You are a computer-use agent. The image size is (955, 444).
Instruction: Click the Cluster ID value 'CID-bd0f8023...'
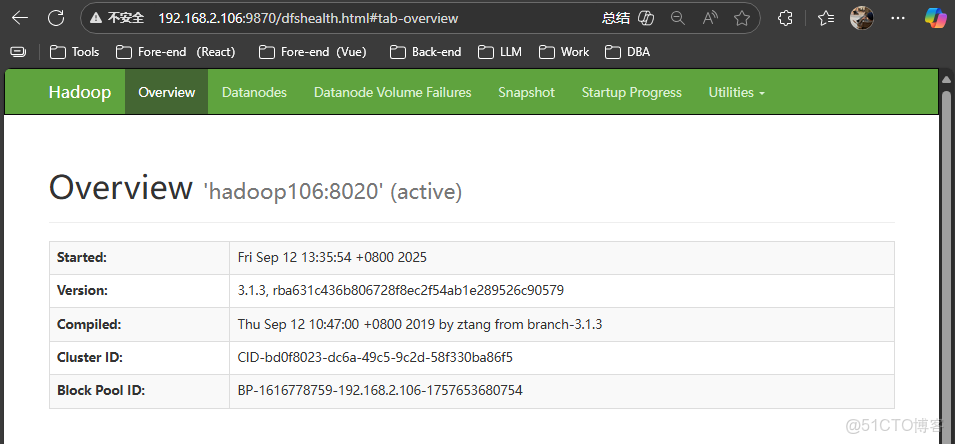pyautogui.click(x=375, y=358)
